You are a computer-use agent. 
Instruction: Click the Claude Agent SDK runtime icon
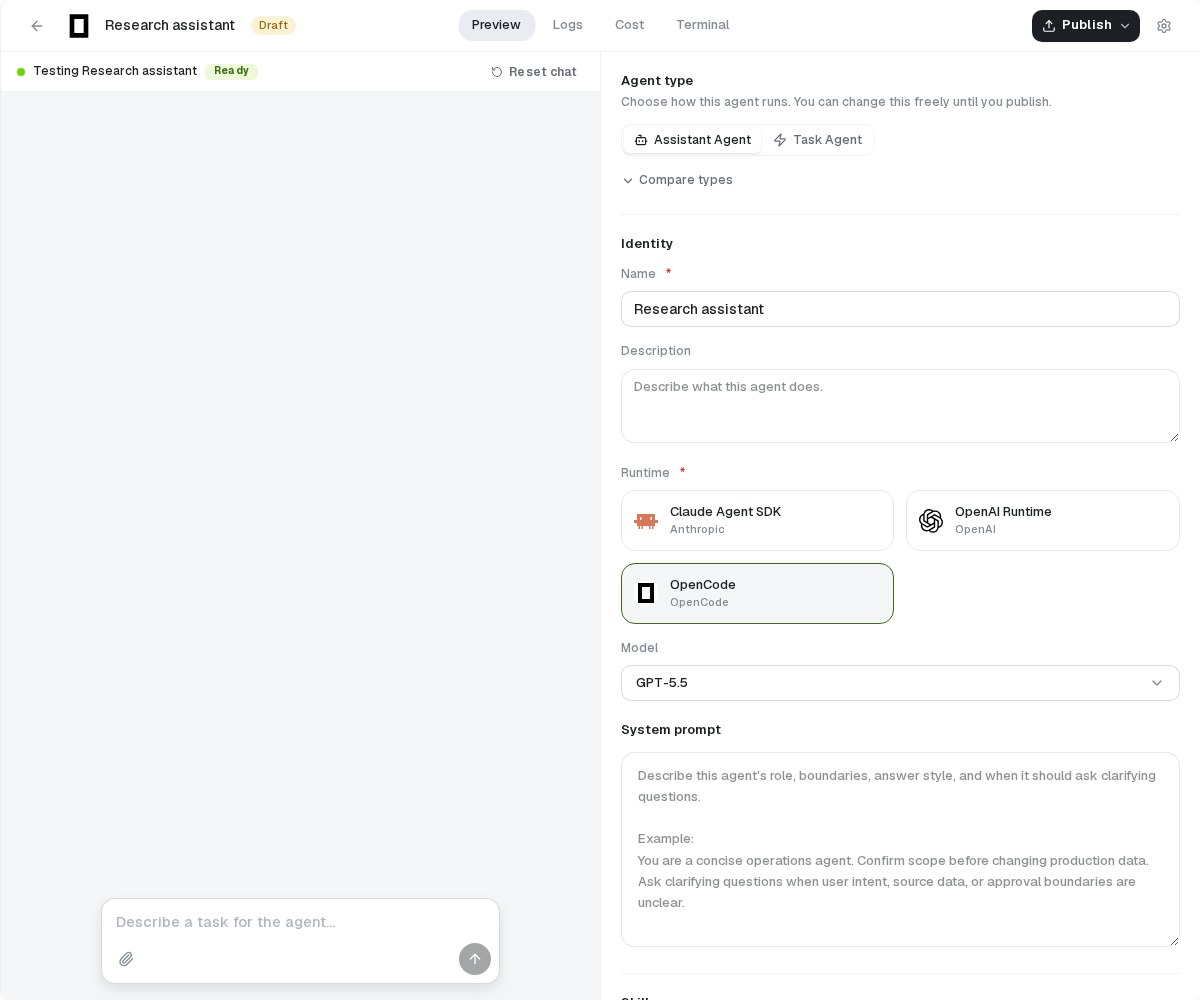point(646,521)
